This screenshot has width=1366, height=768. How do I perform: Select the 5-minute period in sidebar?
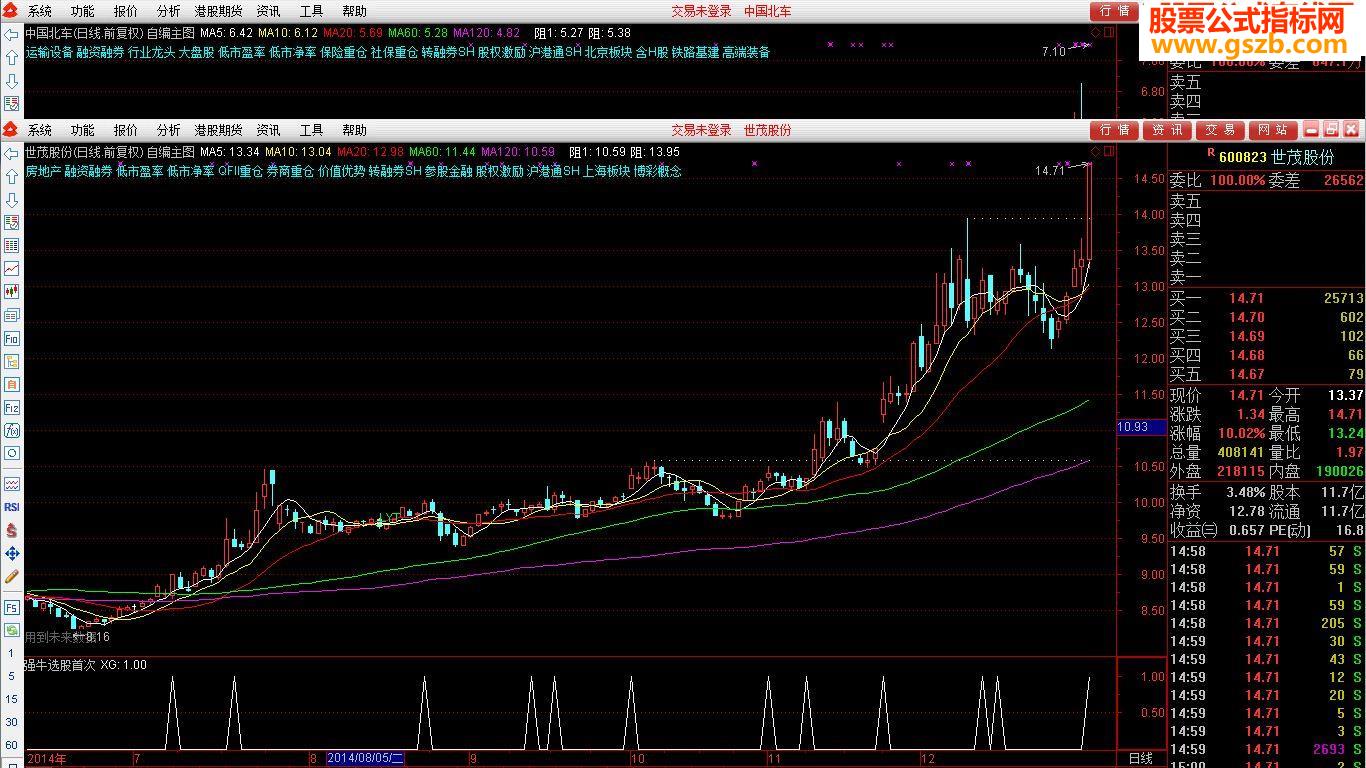pos(11,677)
